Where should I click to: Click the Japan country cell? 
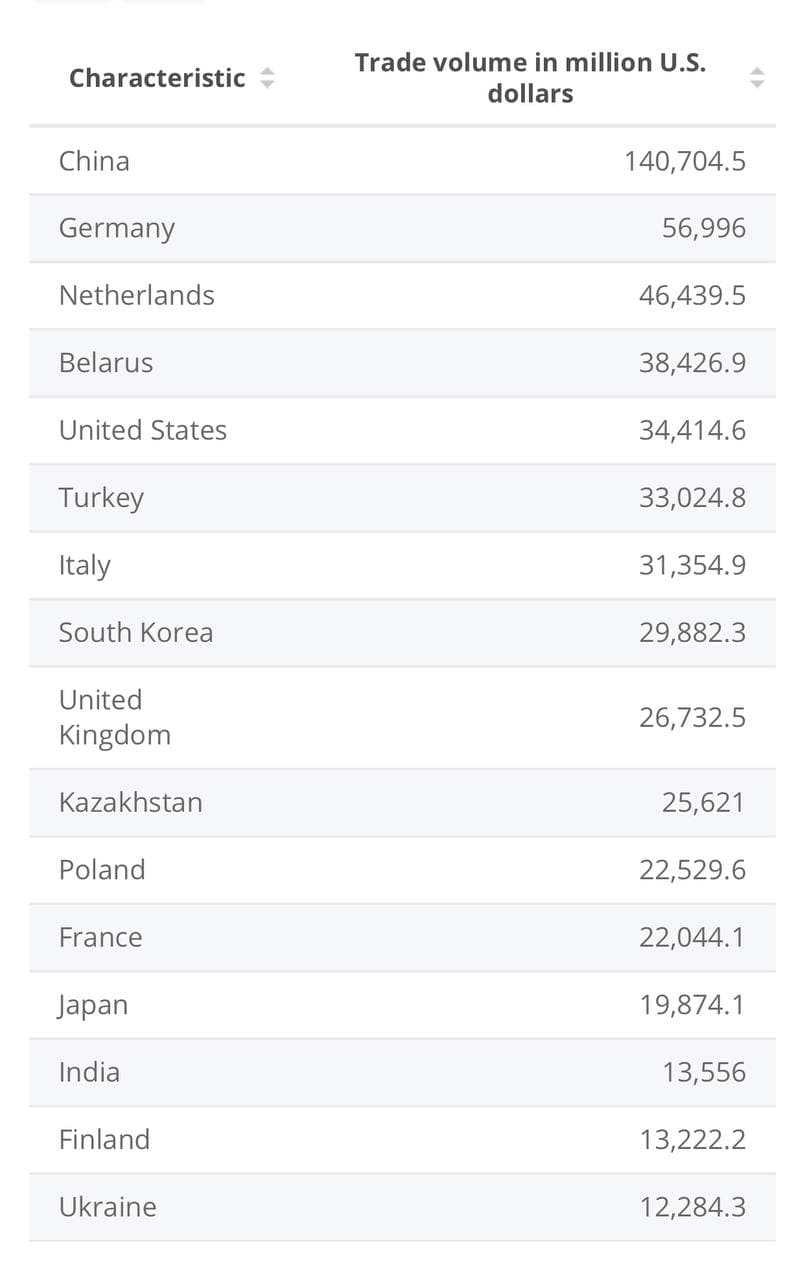pos(93,1004)
